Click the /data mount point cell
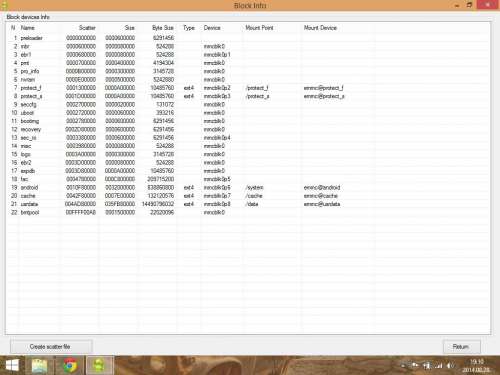The image size is (500, 375). pos(252,204)
